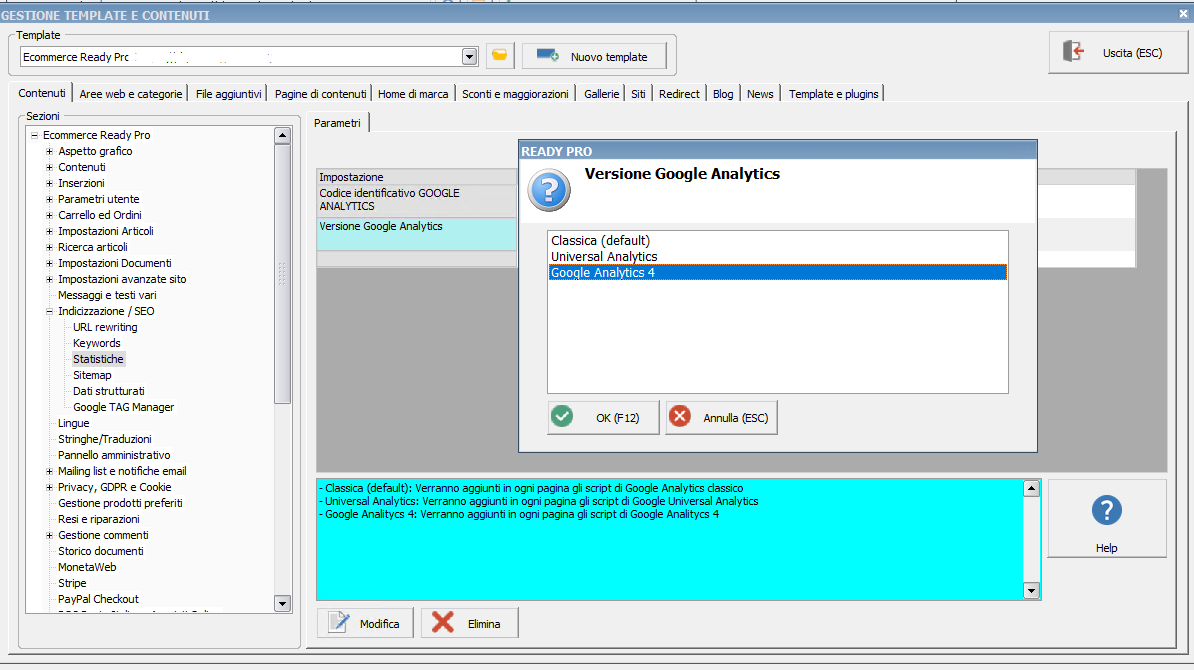Expand the Impostazioni Articoli node

point(49,231)
